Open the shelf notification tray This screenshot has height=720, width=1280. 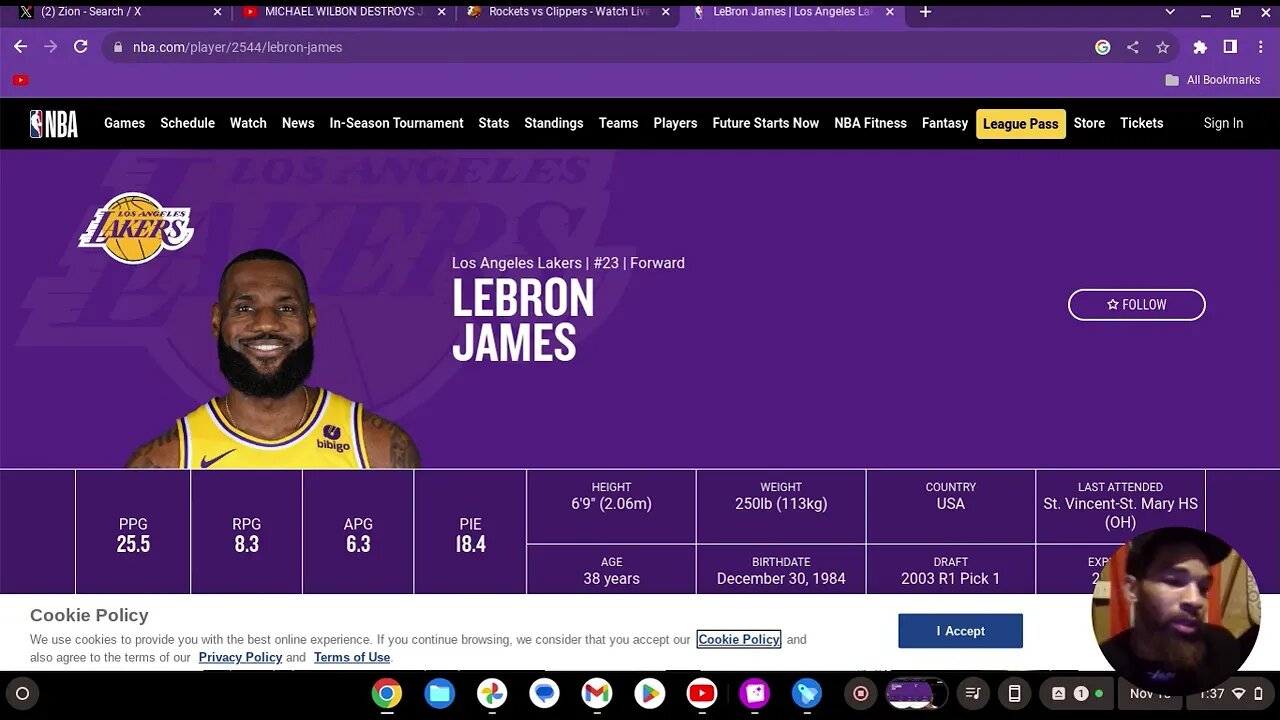click(x=1079, y=693)
